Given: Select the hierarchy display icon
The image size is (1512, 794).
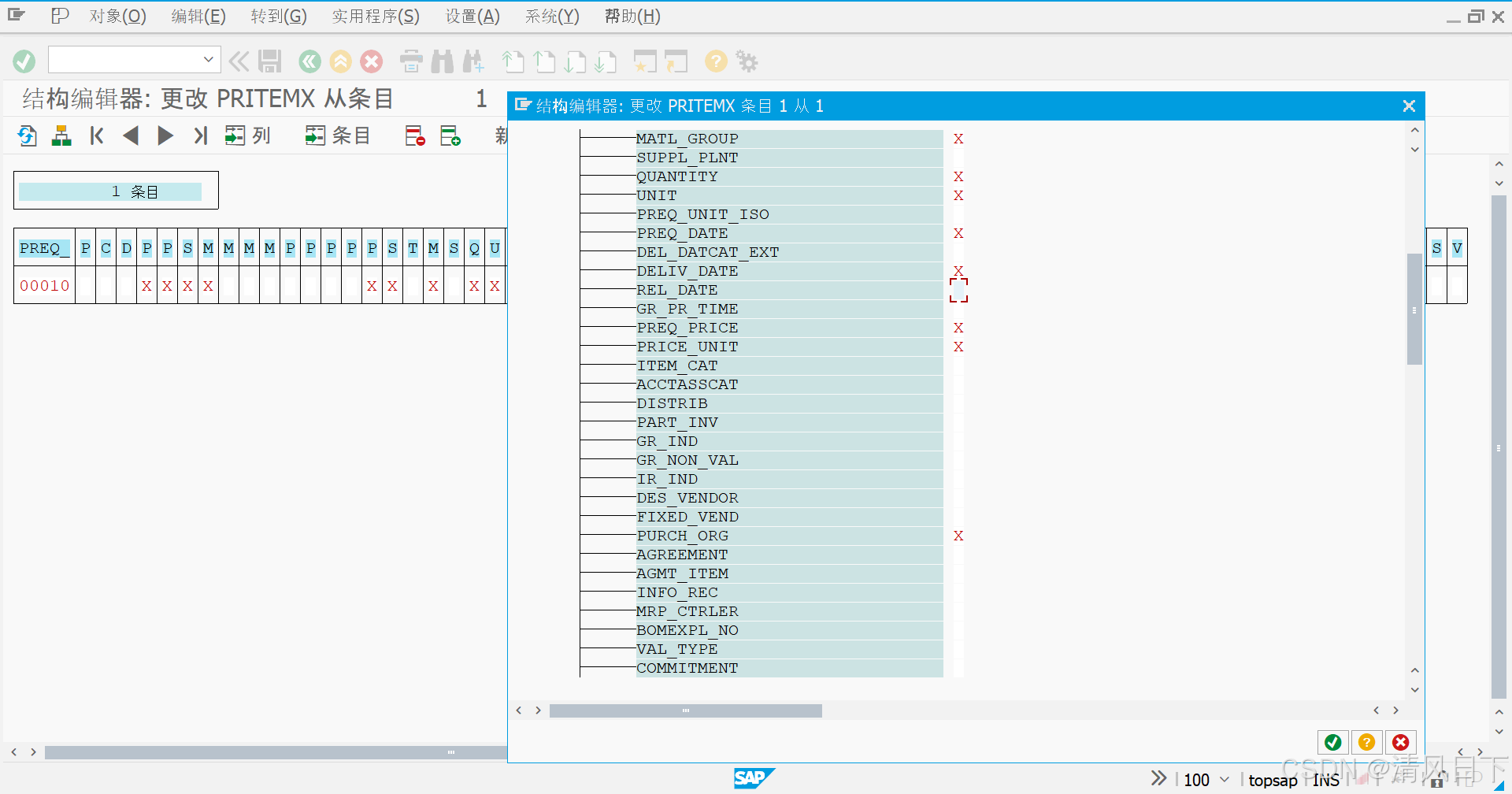Looking at the screenshot, I should click(x=61, y=135).
